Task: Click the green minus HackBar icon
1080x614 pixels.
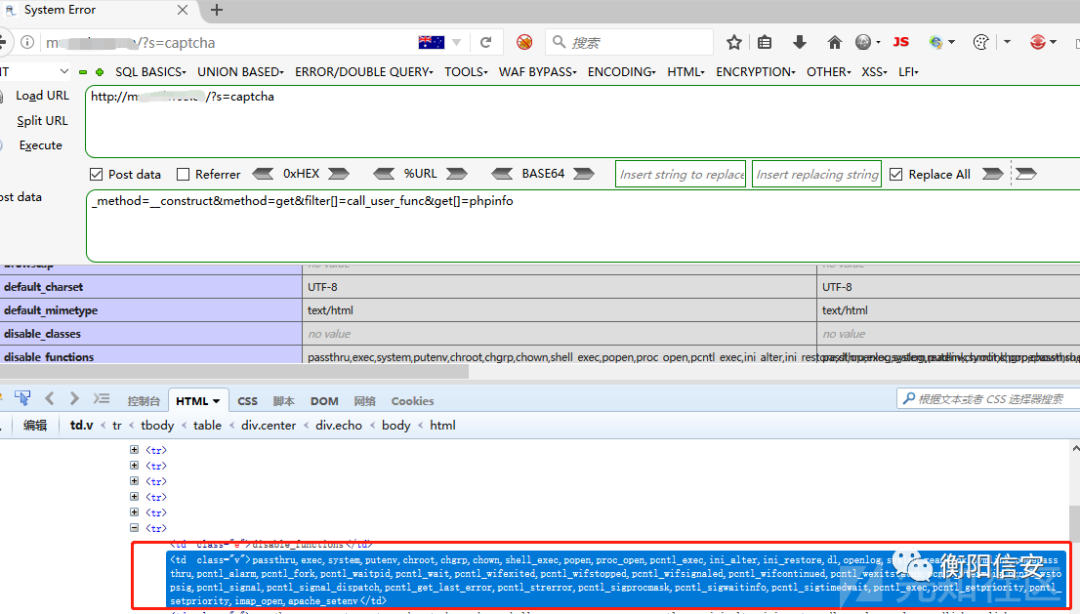Action: [83, 72]
